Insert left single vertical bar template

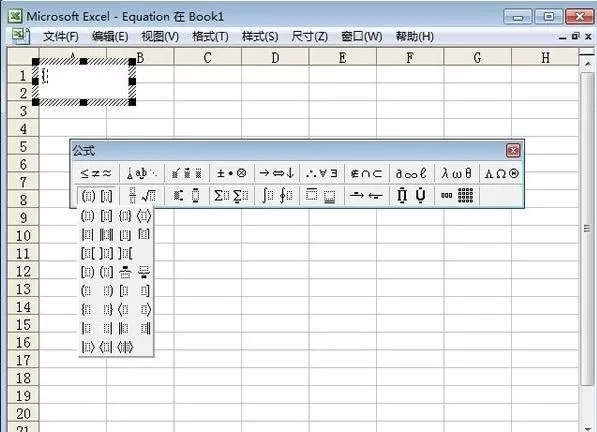point(86,328)
